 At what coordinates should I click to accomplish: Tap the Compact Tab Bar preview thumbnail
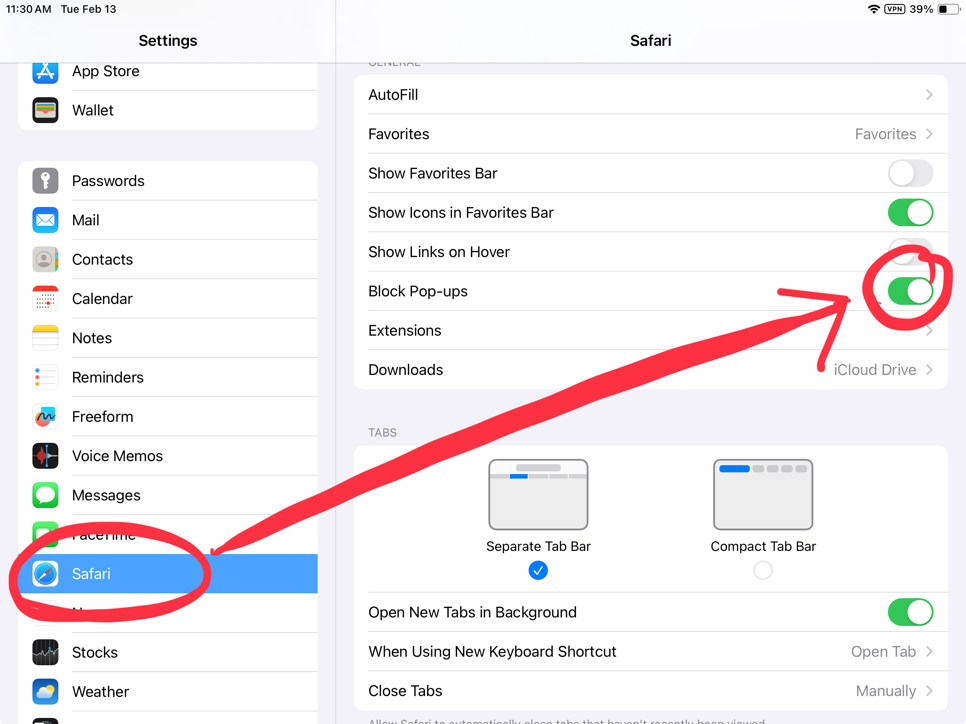[x=763, y=494]
